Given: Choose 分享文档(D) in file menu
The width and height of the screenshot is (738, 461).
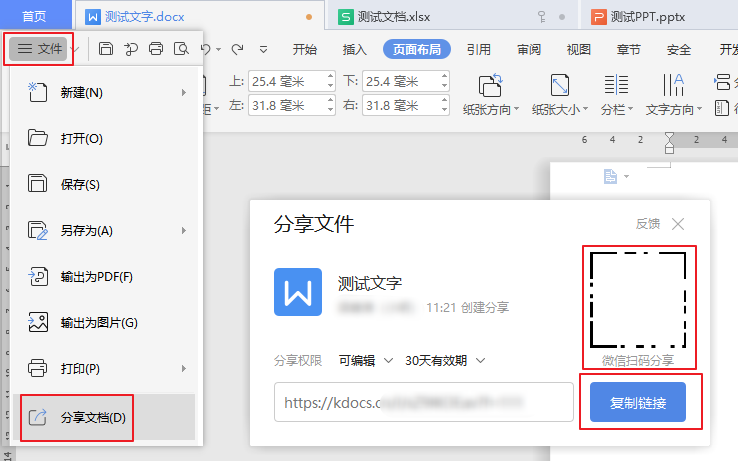Looking at the screenshot, I should click(x=104, y=417).
